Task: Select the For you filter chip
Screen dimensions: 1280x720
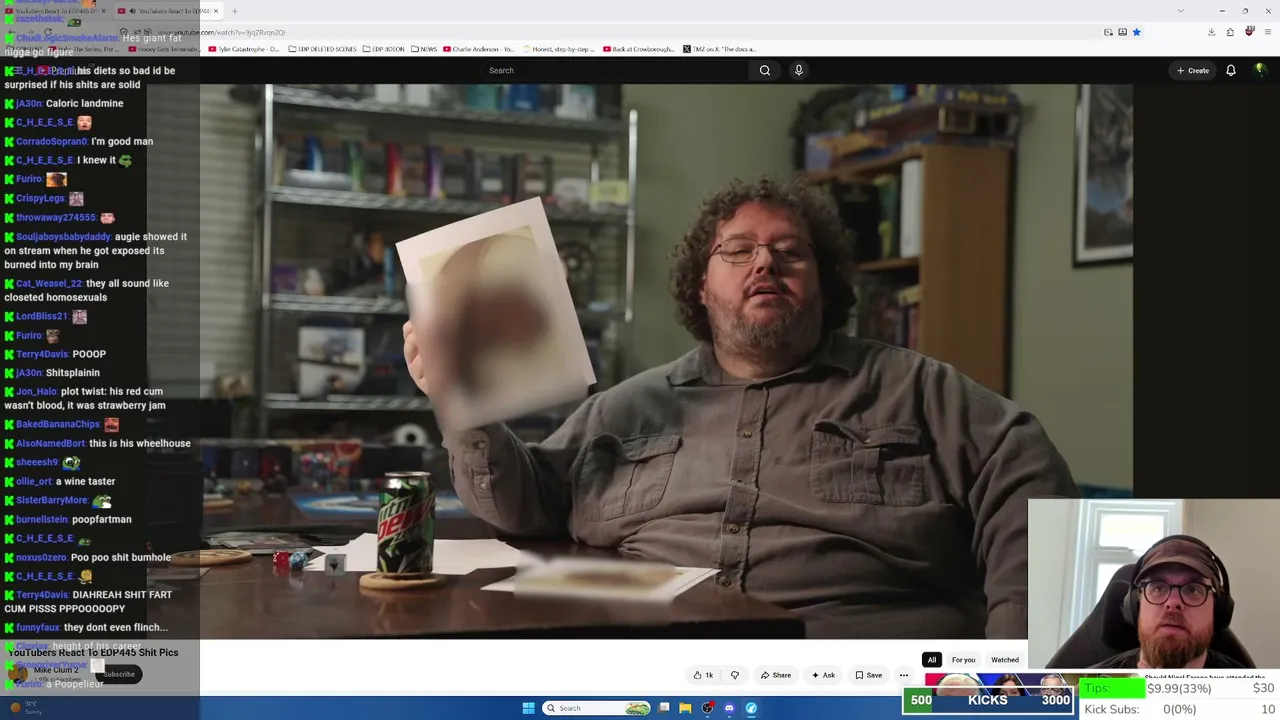Action: click(x=963, y=660)
